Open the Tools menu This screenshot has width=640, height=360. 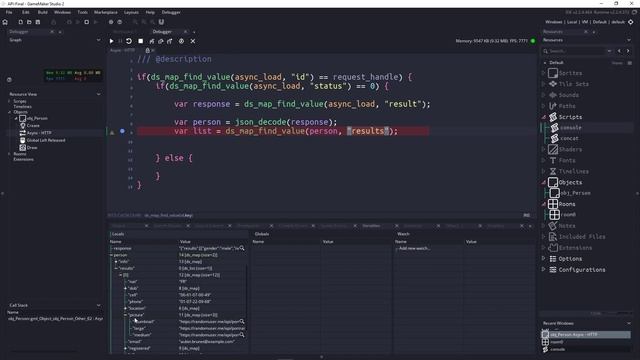[82, 12]
